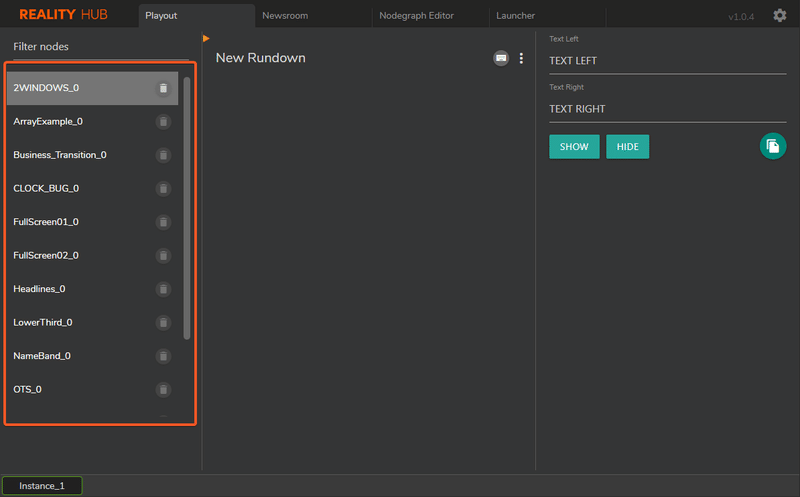Edit the Text Left field

667,61
